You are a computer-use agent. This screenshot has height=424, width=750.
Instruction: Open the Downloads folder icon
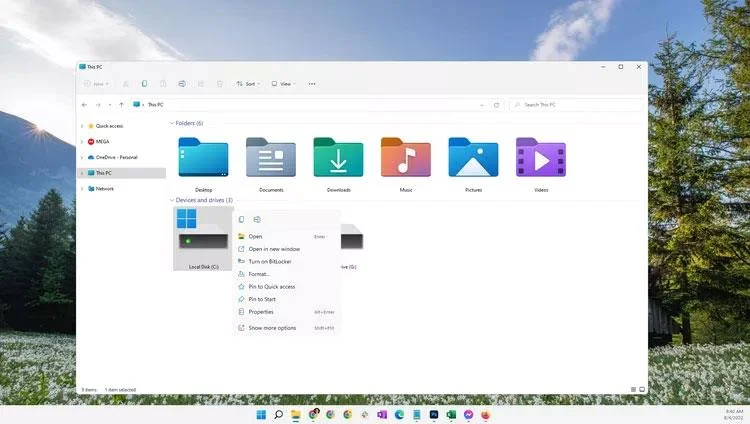click(338, 157)
